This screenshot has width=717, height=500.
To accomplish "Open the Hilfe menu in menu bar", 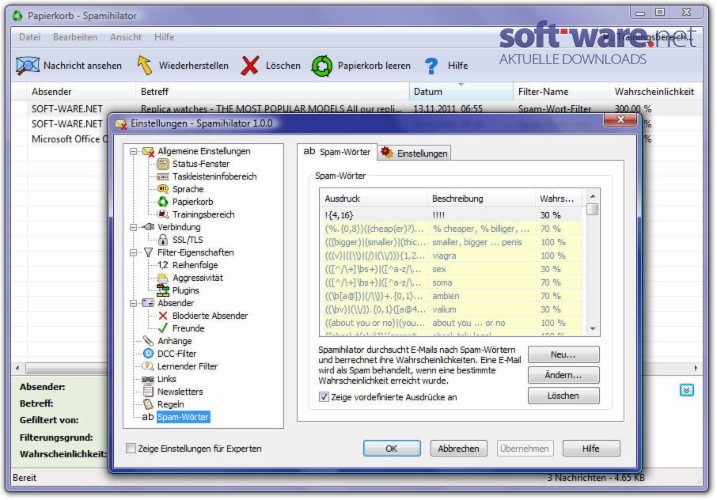I will 164,37.
